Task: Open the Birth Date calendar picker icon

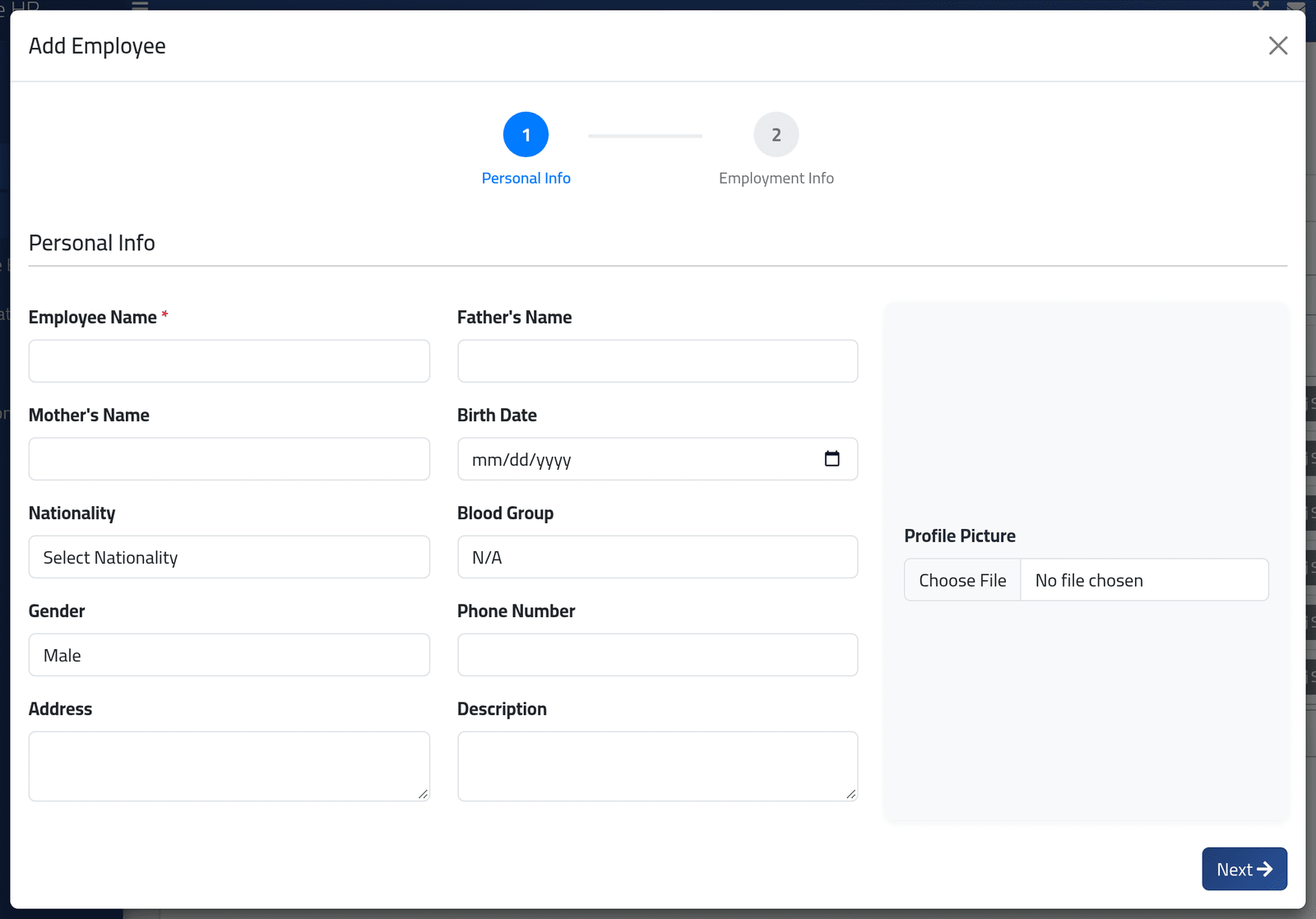Action: point(832,458)
